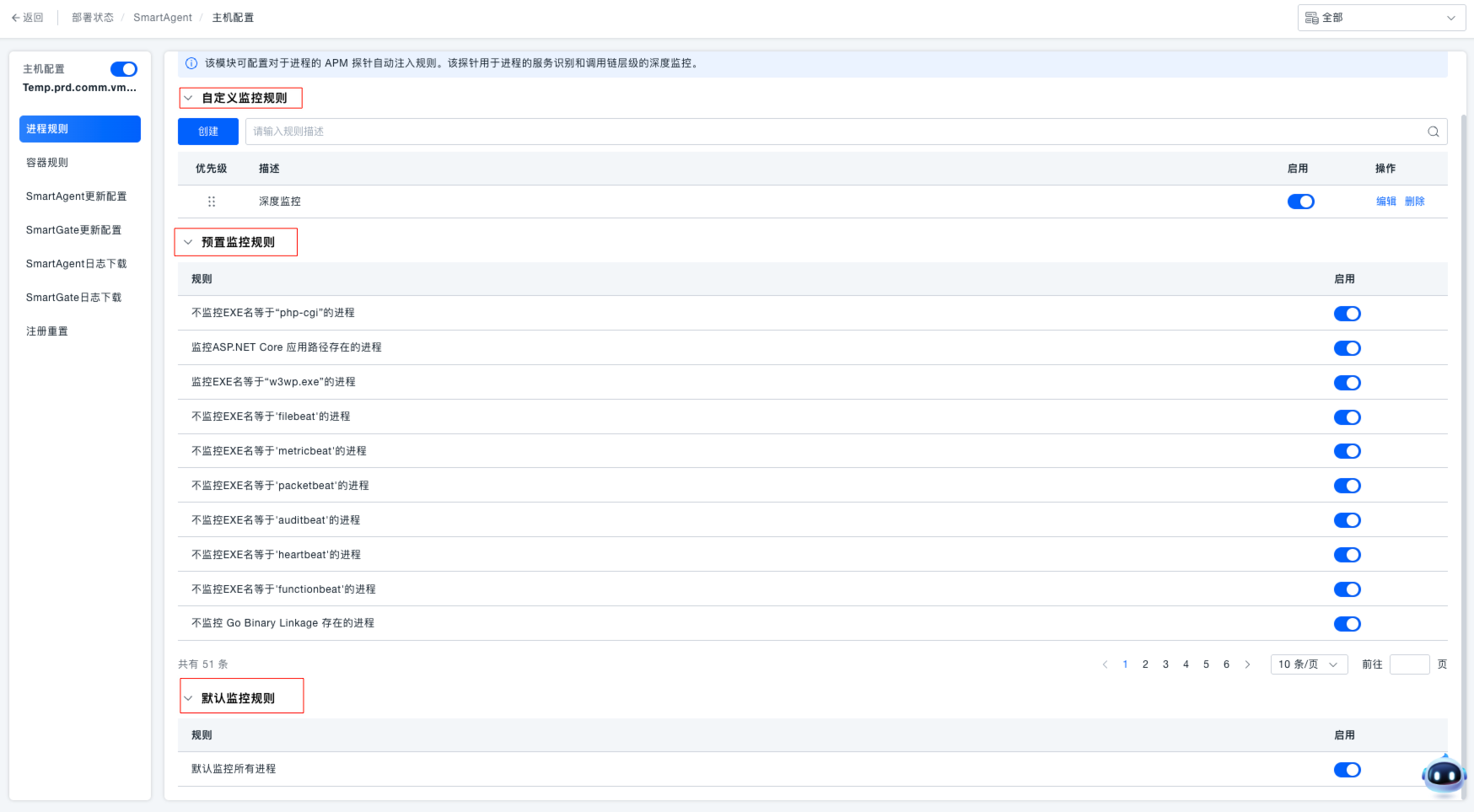This screenshot has width=1474, height=812.
Task: Click the back arrow 返回
Action: coord(27,18)
